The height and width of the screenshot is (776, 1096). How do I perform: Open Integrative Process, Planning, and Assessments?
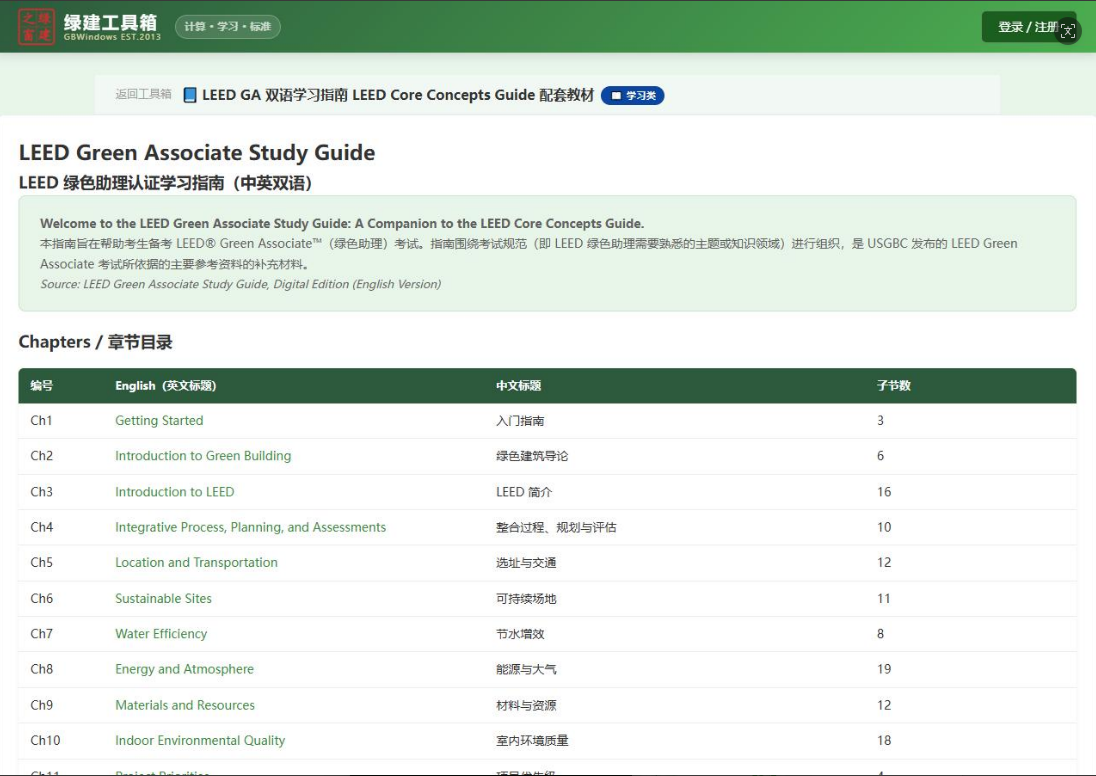pos(250,528)
